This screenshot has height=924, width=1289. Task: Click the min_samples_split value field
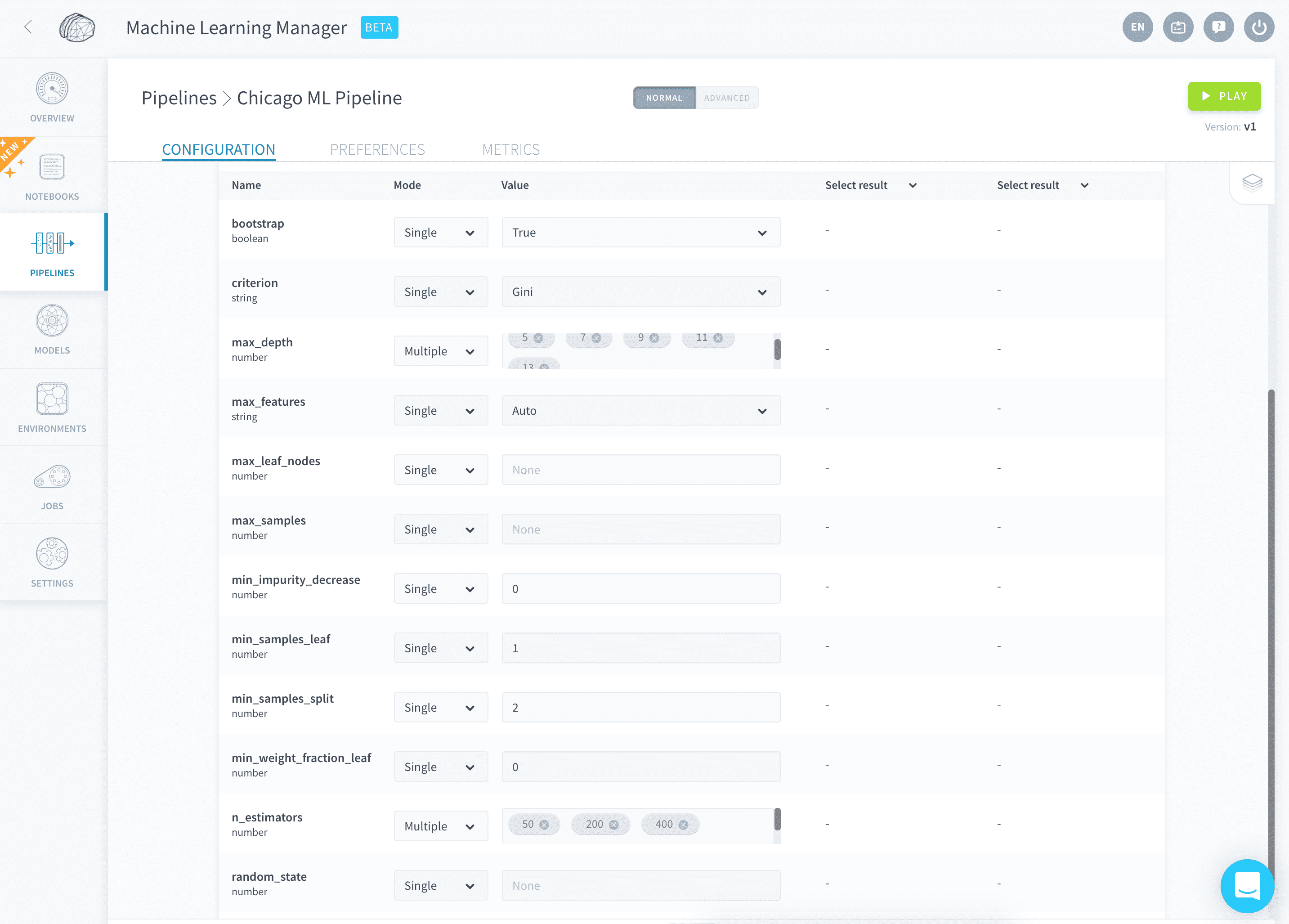[640, 708]
